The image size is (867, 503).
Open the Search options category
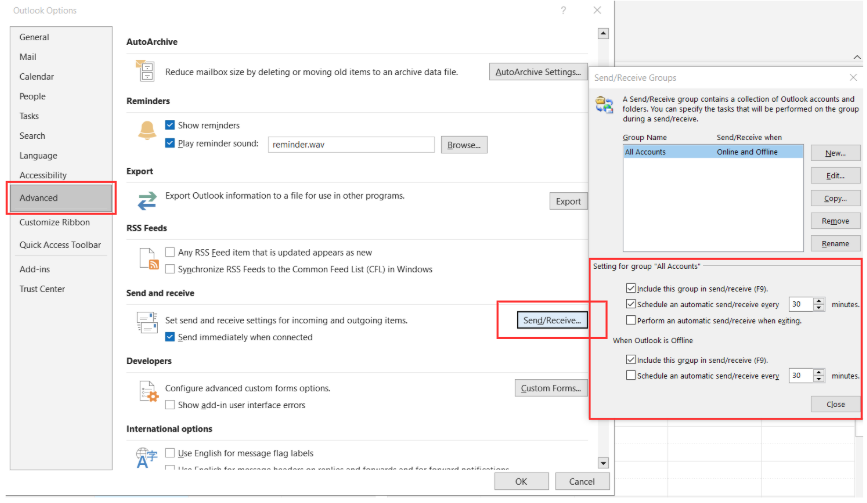(61, 136)
